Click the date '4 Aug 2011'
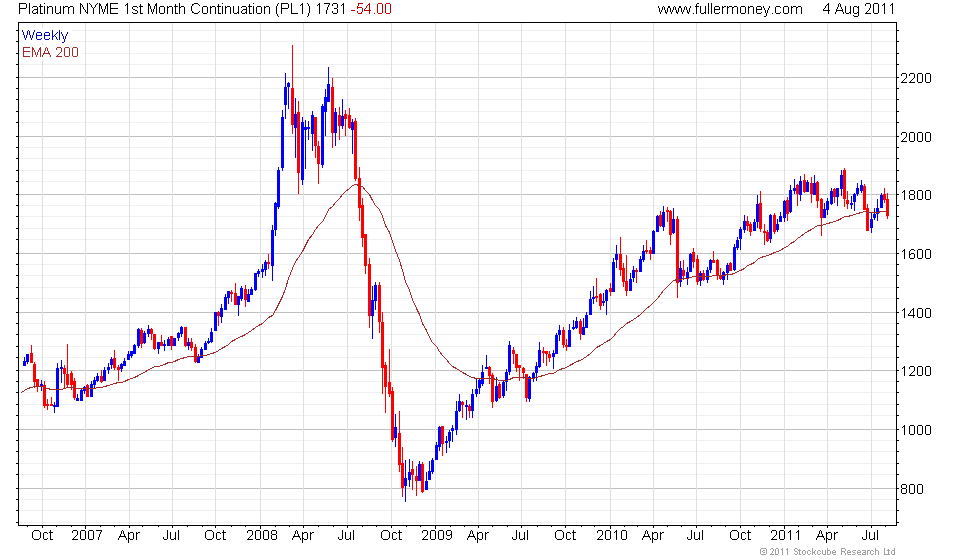Viewport: 980px width, 560px height. pyautogui.click(x=859, y=9)
